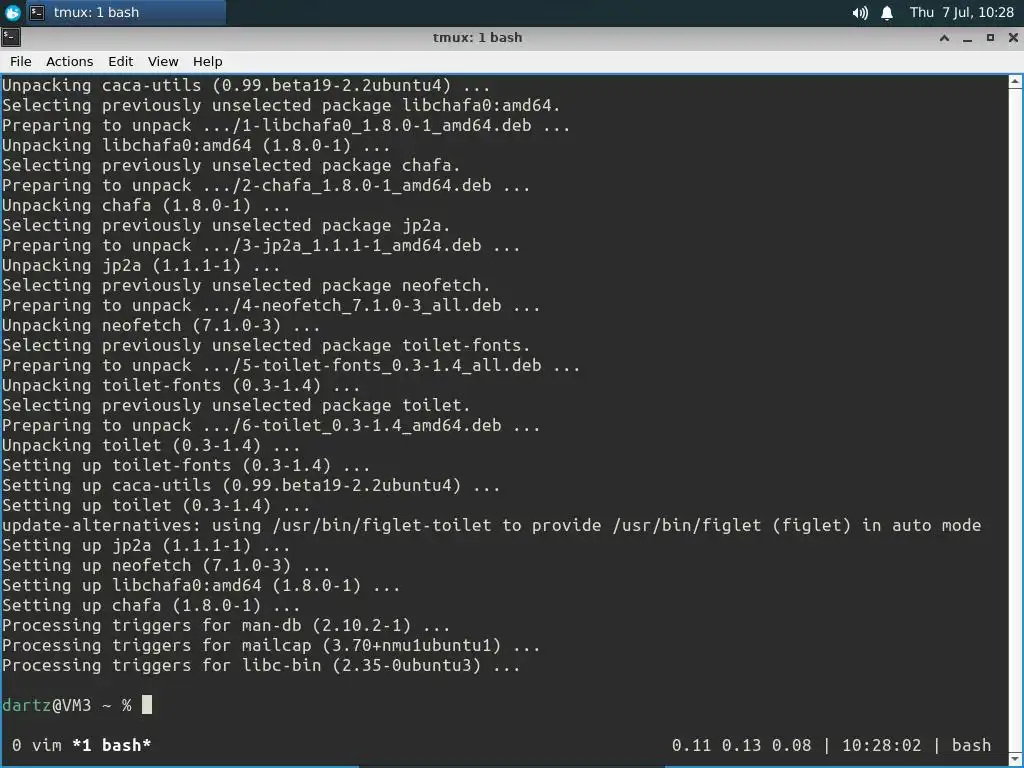Screen dimensions: 1024x768
Task: Shade window with the up-arrow title button
Action: [944, 38]
